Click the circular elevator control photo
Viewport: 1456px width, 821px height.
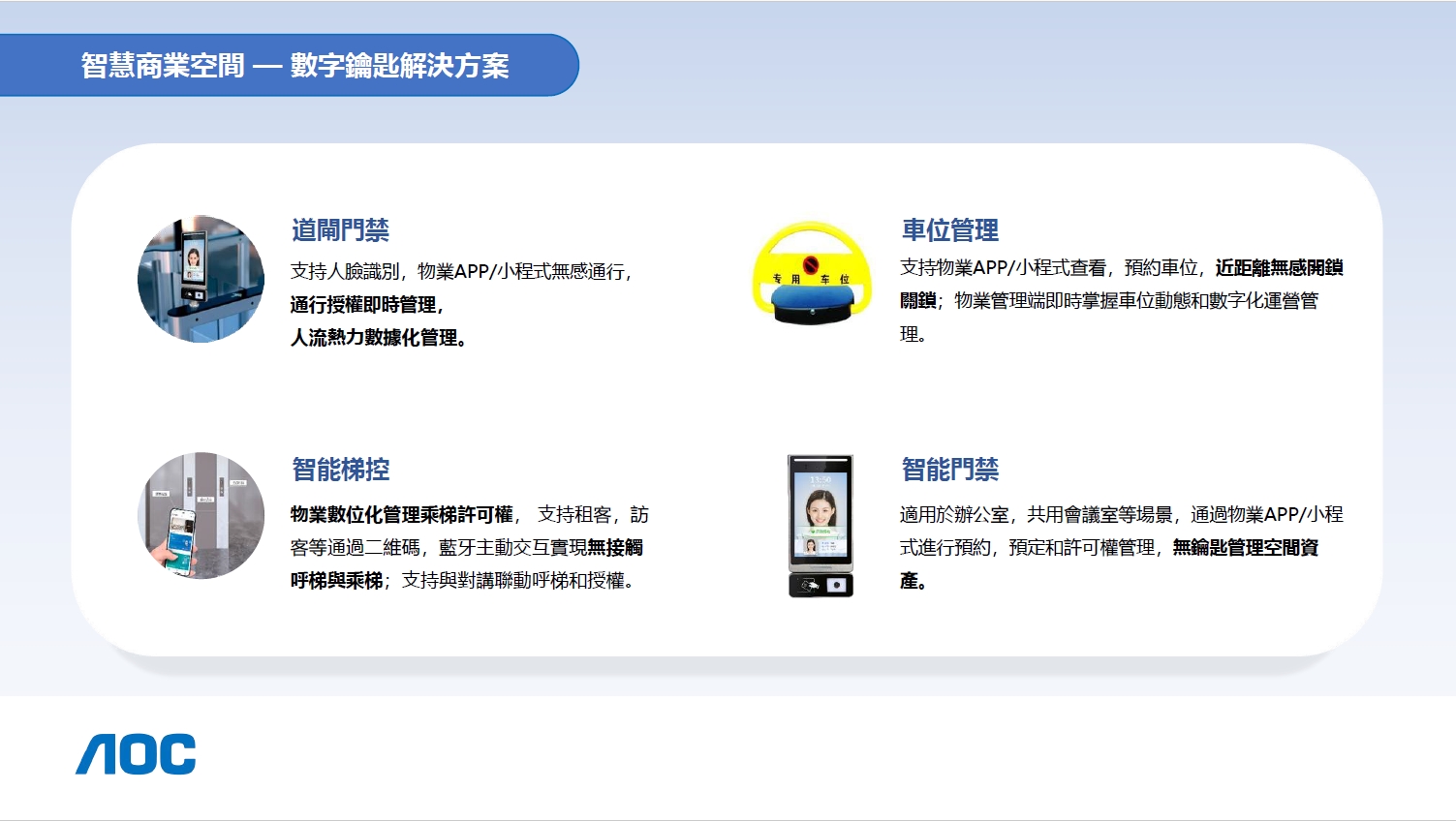(x=201, y=515)
